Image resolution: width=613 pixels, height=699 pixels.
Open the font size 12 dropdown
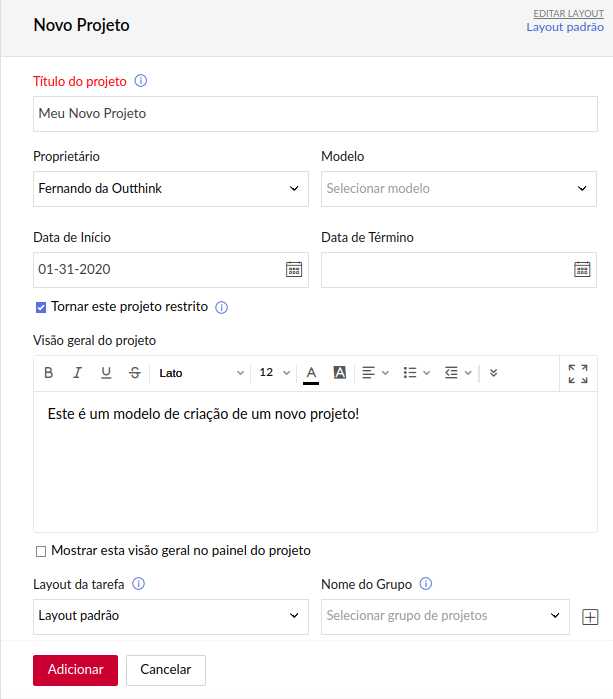274,373
